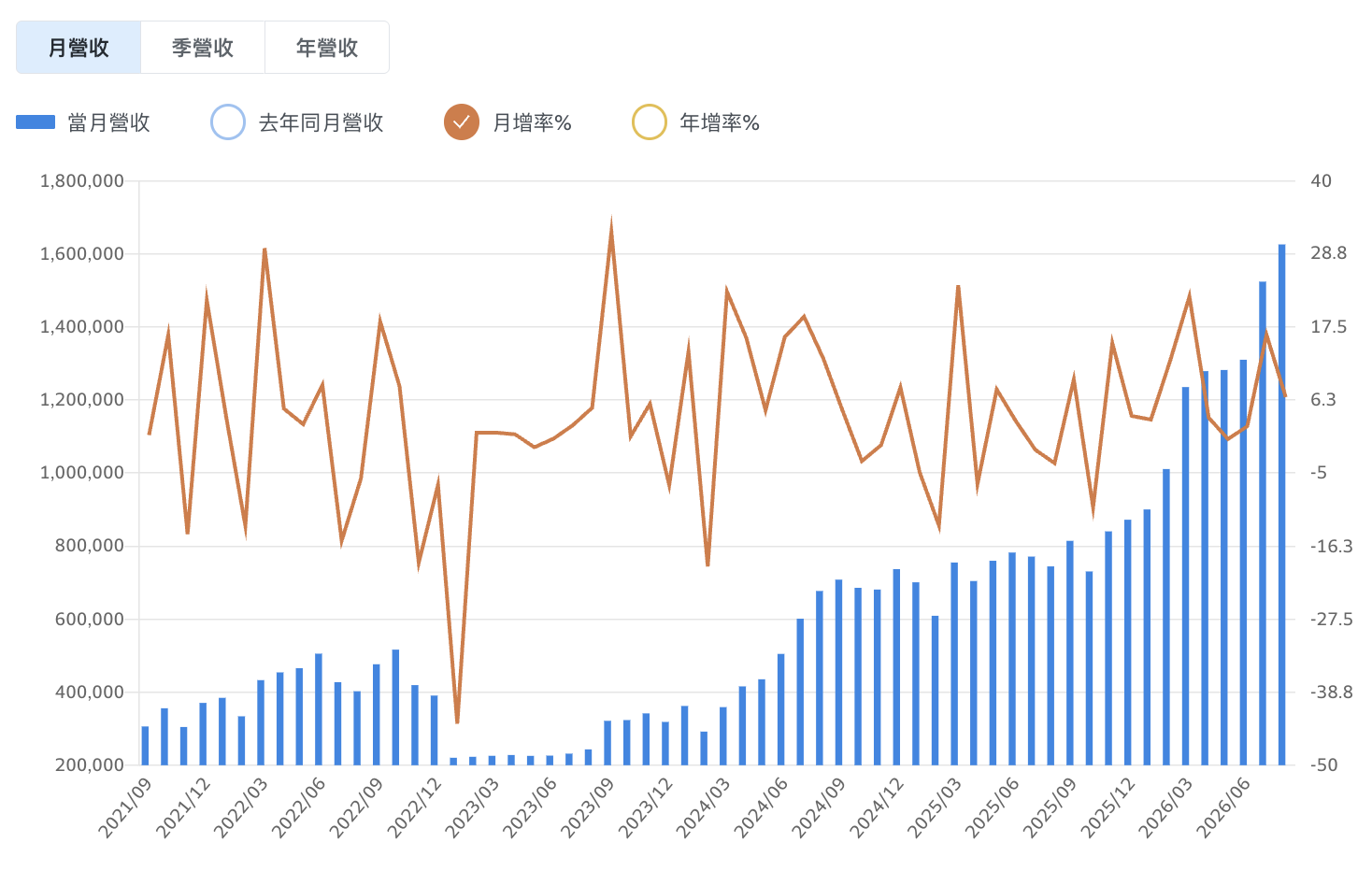Click the 2022/12 x-axis date label

click(x=414, y=807)
